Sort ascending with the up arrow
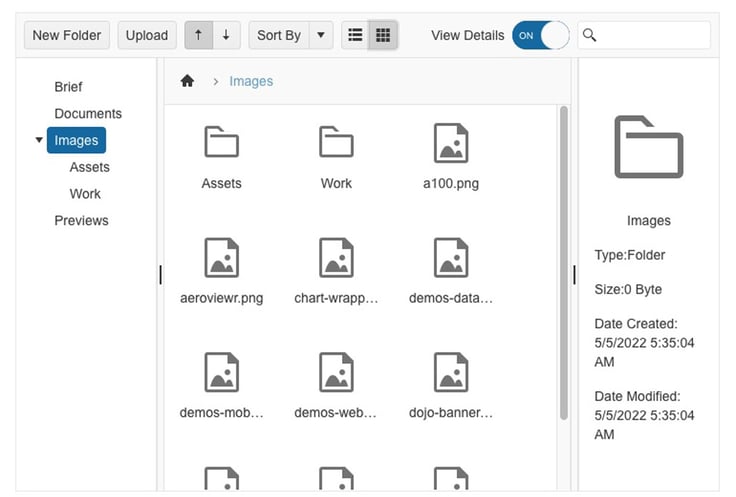The image size is (736, 497). (199, 35)
